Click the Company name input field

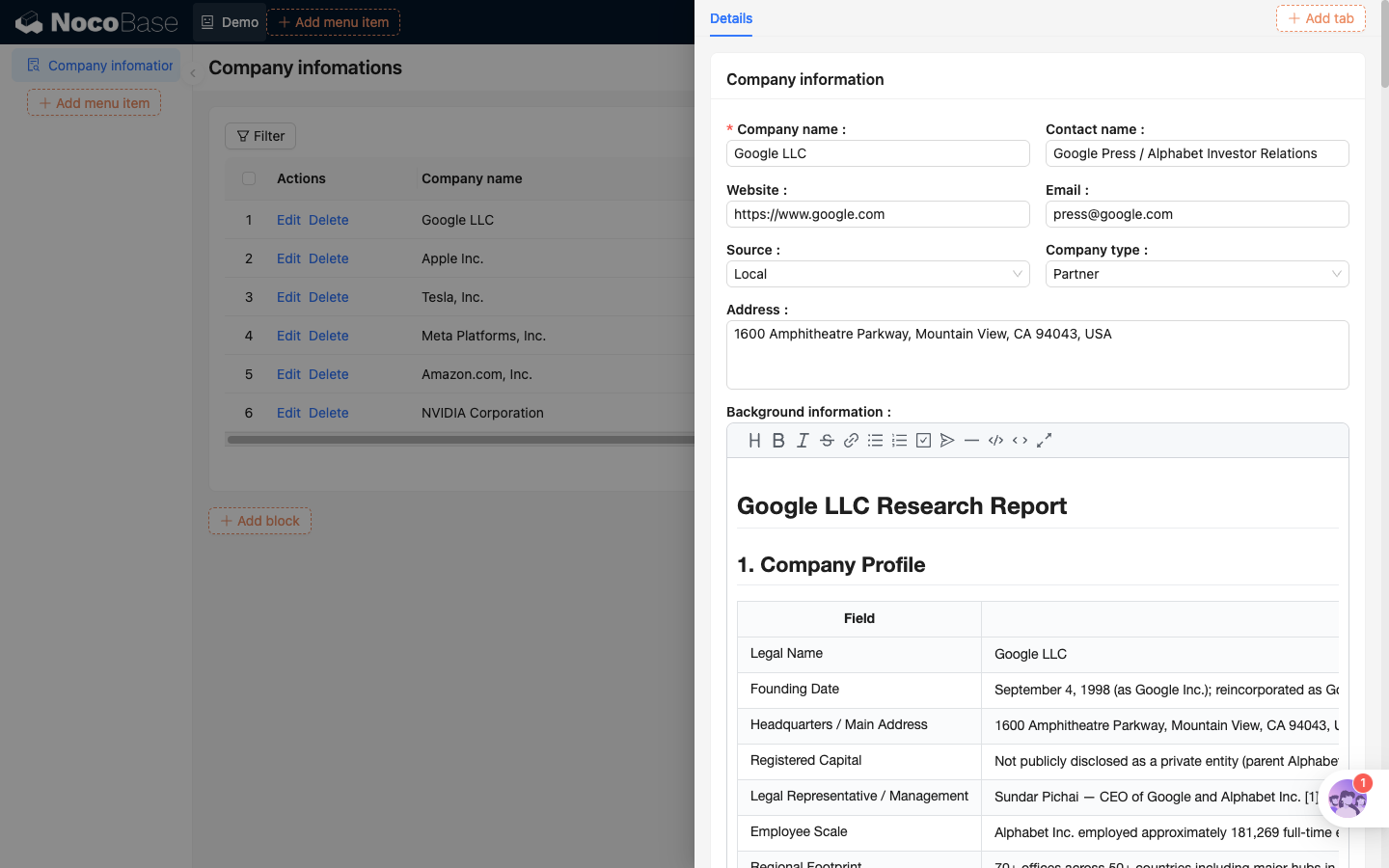878,153
